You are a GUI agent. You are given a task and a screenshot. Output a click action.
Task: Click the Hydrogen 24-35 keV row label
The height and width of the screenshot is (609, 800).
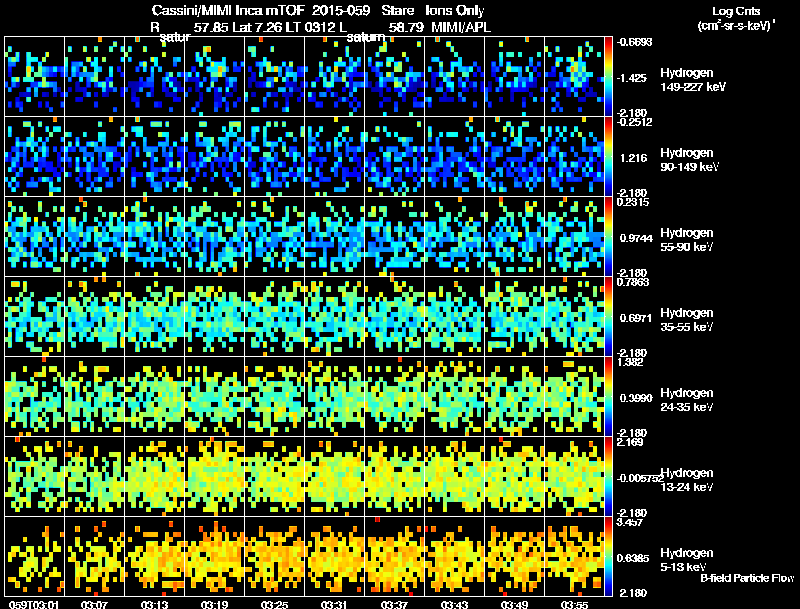(687, 400)
